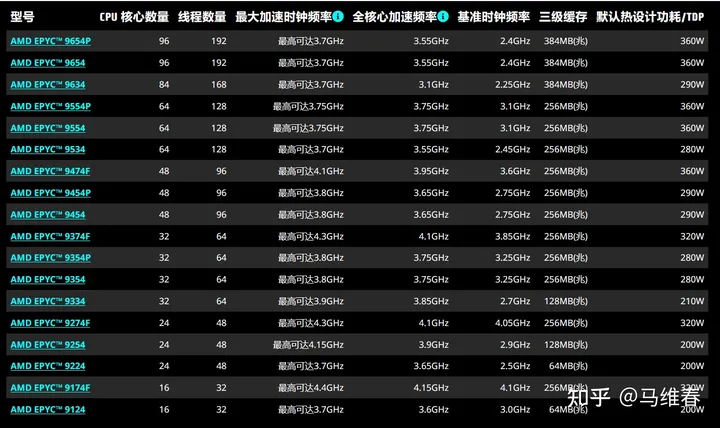720x428 pixels.
Task: Select the 3.6GHz base clock for EPYC 9474F
Action: pyautogui.click(x=515, y=171)
